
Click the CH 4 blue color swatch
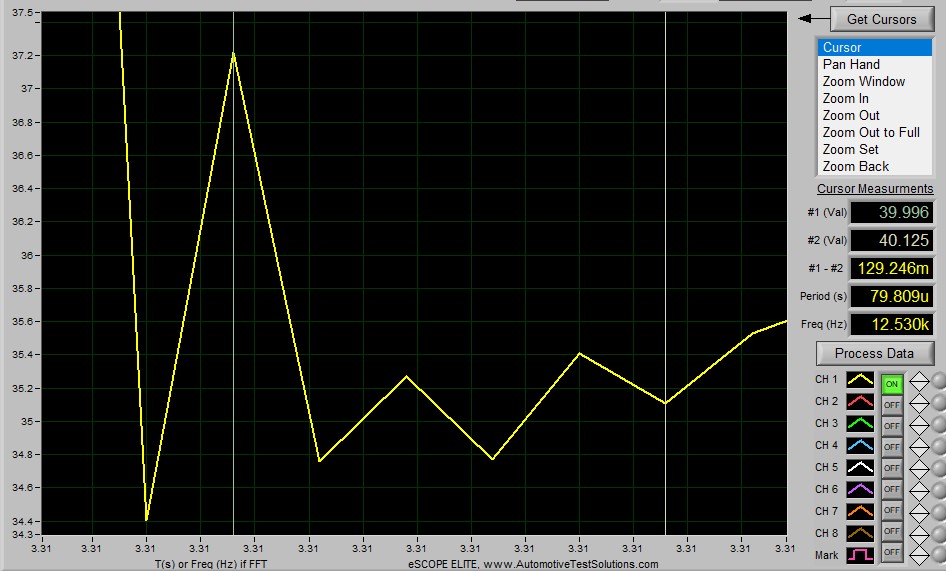860,446
